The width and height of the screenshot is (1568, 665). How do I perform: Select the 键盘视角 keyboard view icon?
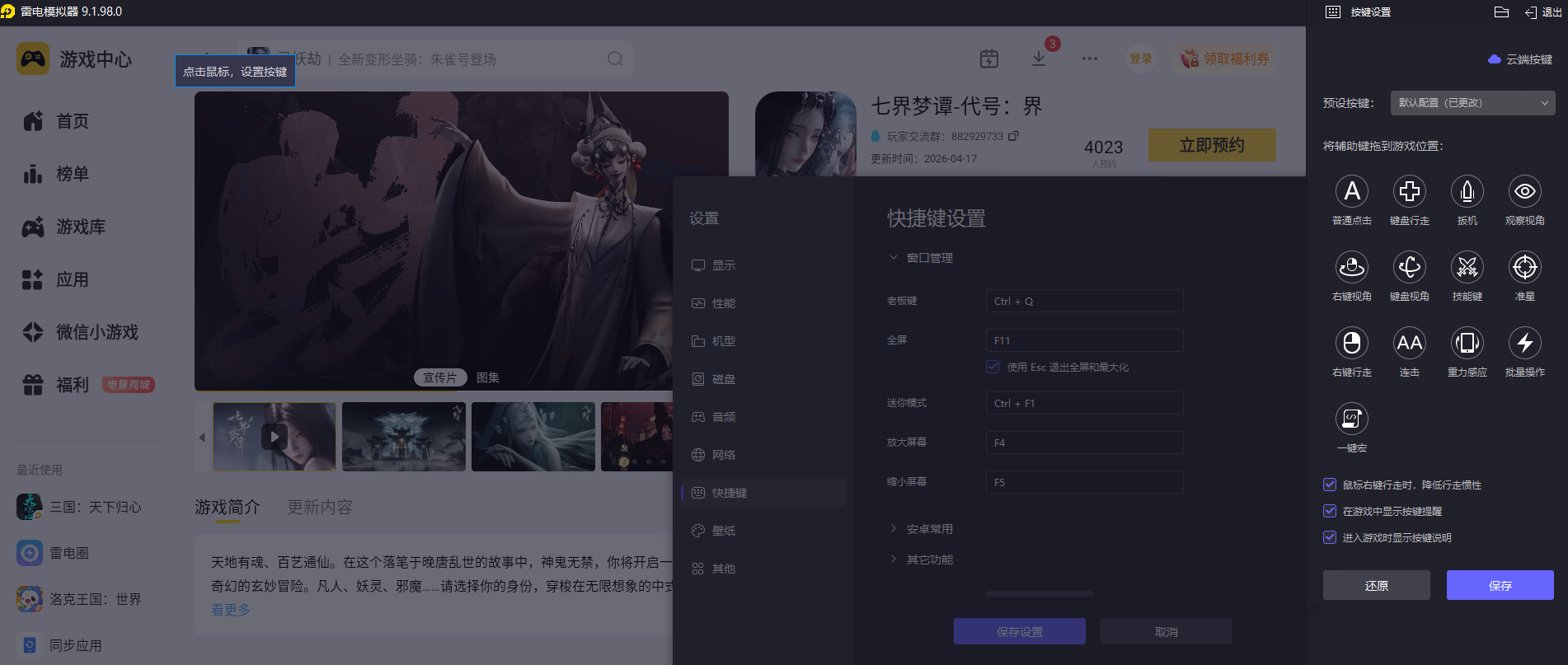coord(1410,267)
